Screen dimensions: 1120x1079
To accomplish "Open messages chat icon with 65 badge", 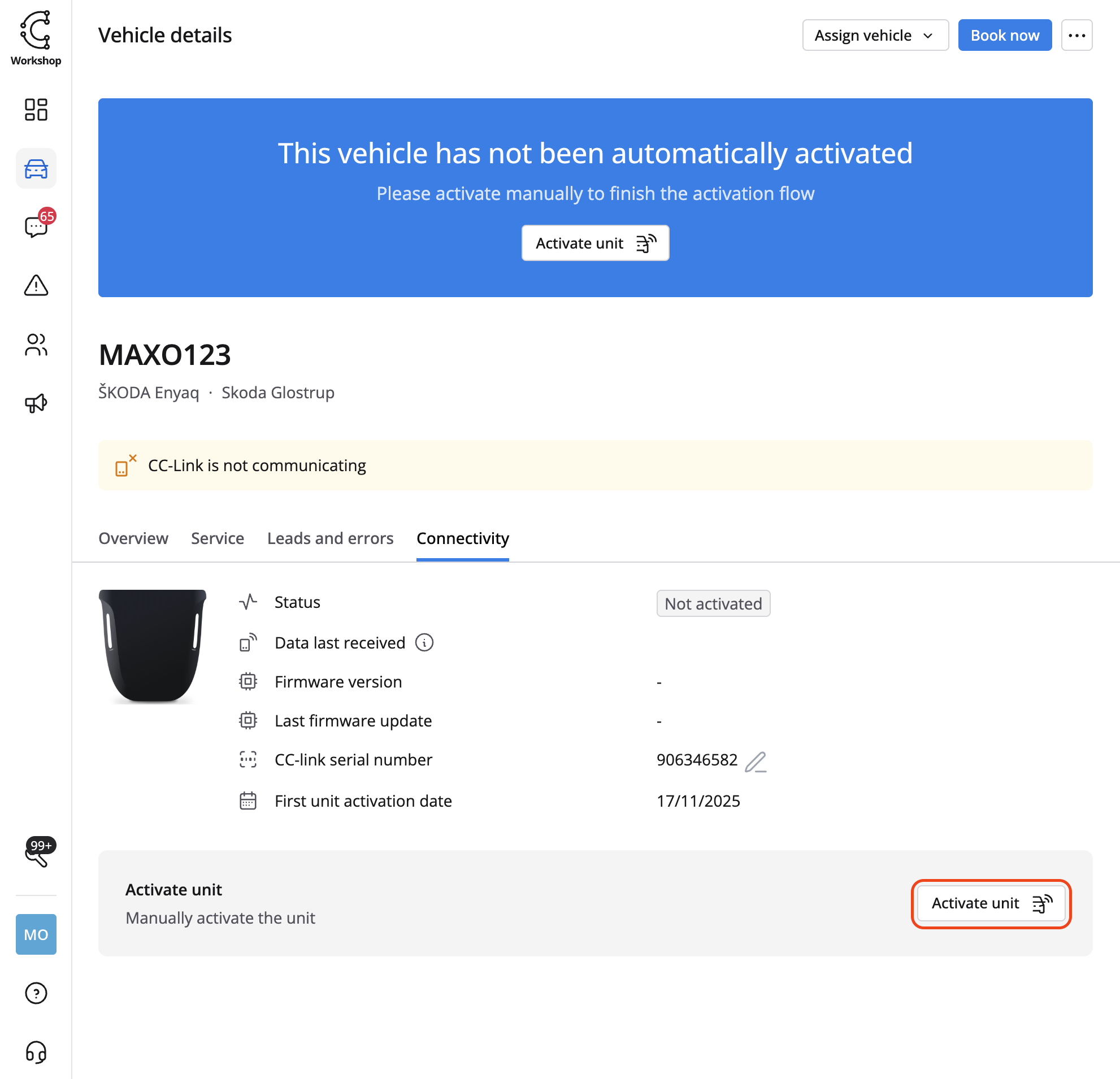I will click(36, 226).
